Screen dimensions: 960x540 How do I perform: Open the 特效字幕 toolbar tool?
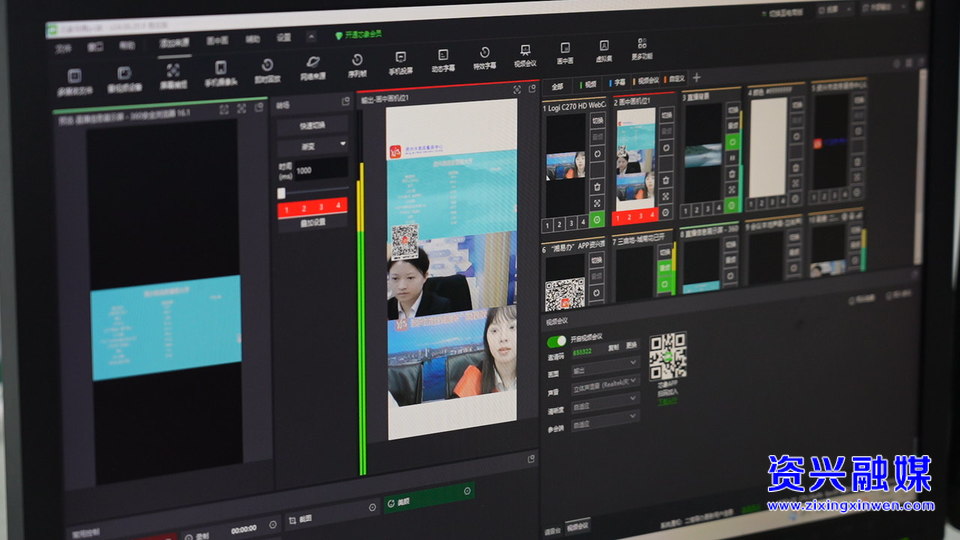click(484, 58)
